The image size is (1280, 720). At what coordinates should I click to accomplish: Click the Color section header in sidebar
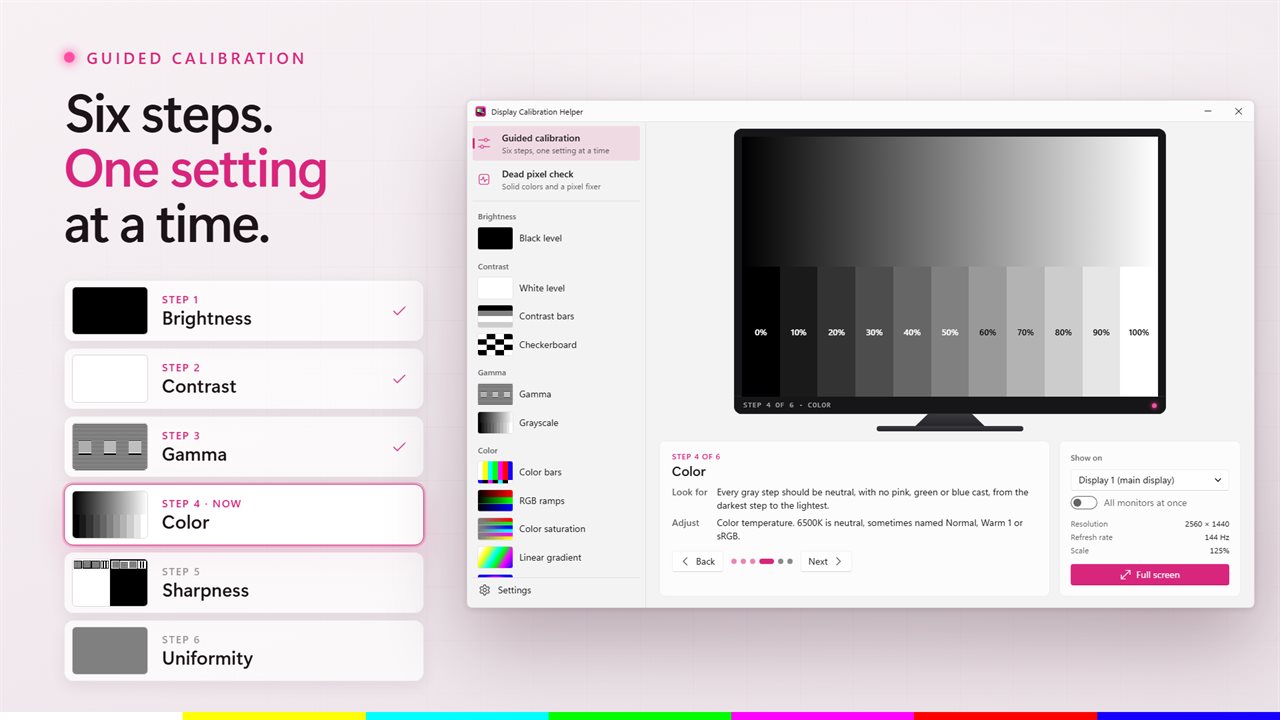tap(488, 451)
